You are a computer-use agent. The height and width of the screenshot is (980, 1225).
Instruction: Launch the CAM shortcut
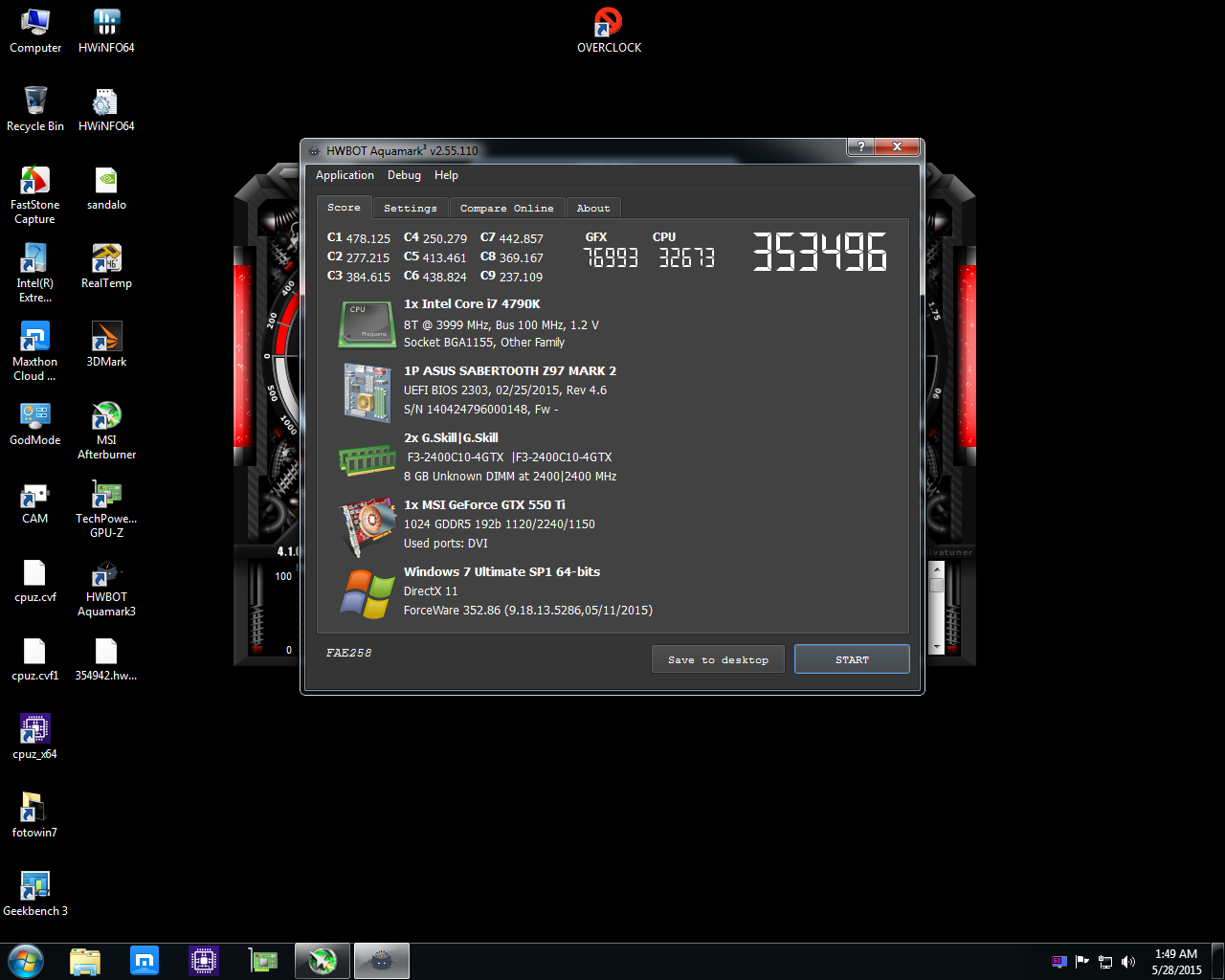click(x=35, y=501)
